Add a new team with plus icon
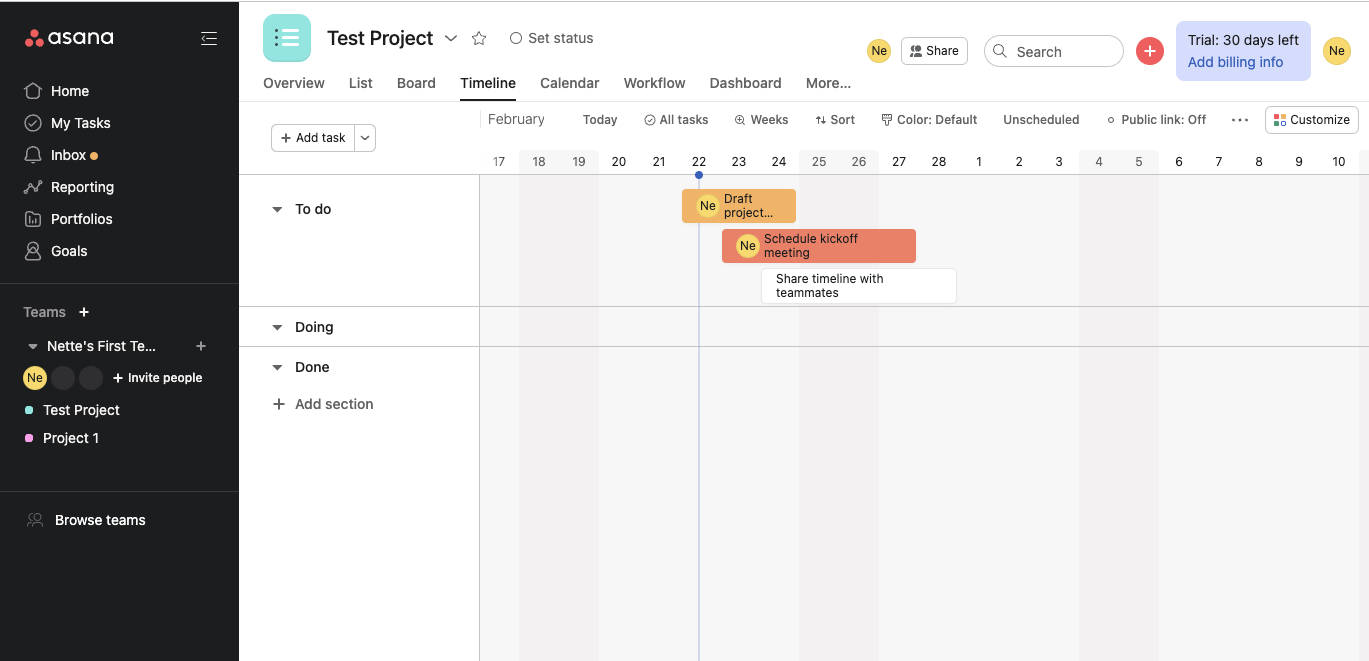The image size is (1369, 661). (84, 312)
